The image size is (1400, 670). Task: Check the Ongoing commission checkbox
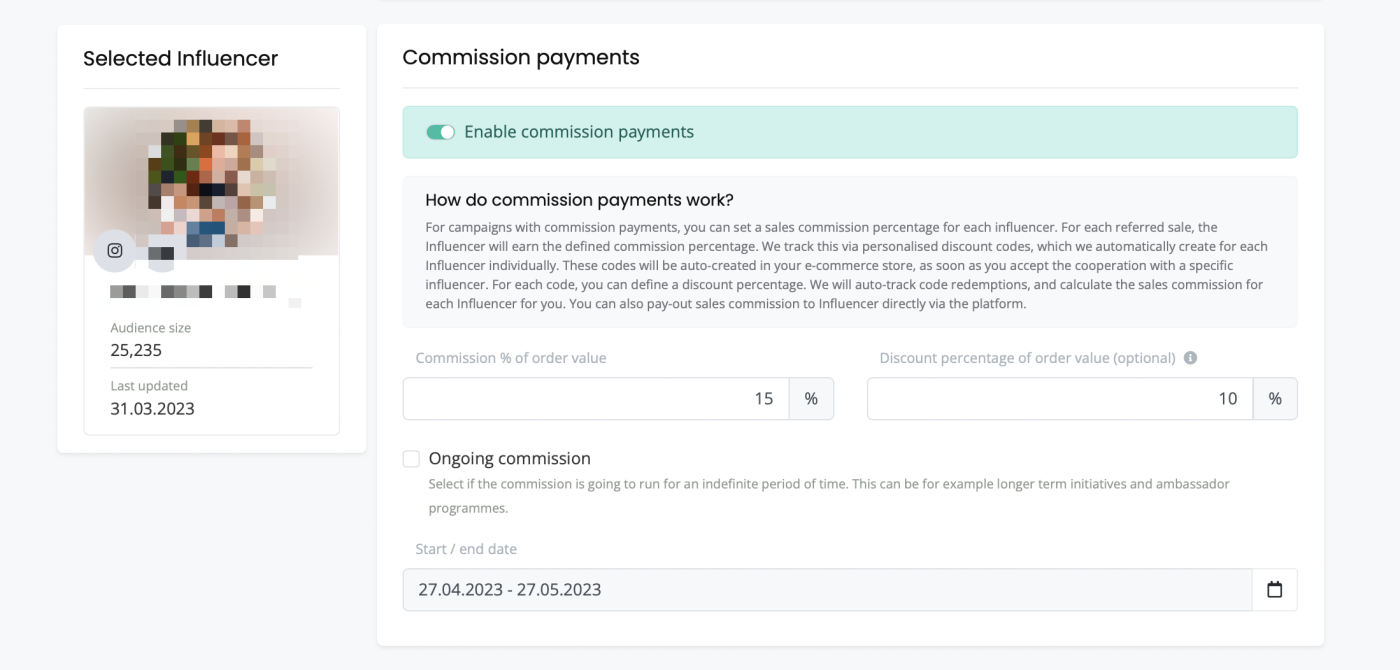[x=411, y=459]
